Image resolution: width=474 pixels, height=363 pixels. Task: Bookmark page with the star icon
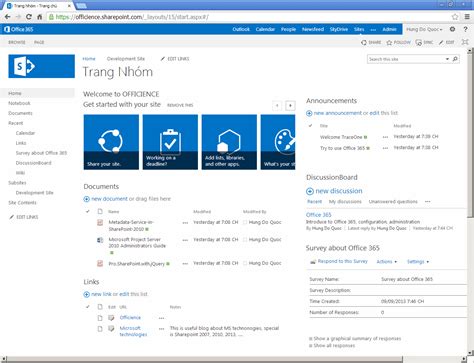[455, 17]
